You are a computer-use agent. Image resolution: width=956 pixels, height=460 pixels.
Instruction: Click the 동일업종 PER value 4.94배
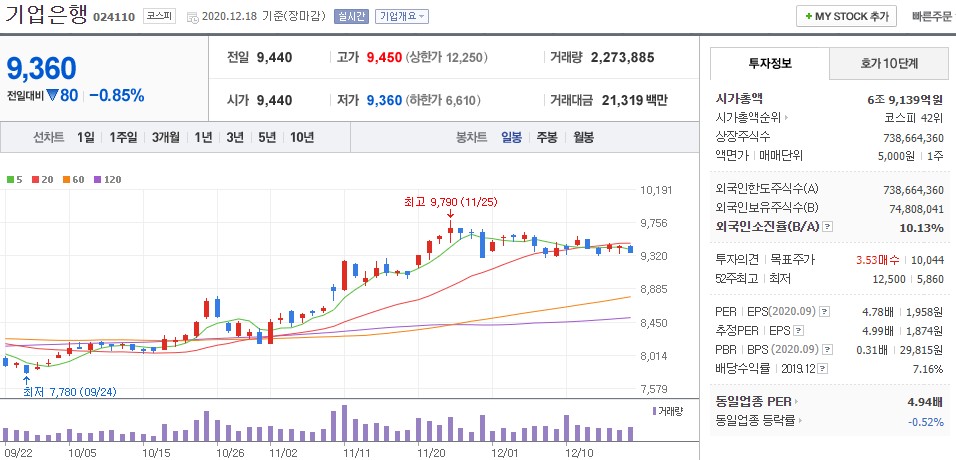pyautogui.click(x=926, y=401)
